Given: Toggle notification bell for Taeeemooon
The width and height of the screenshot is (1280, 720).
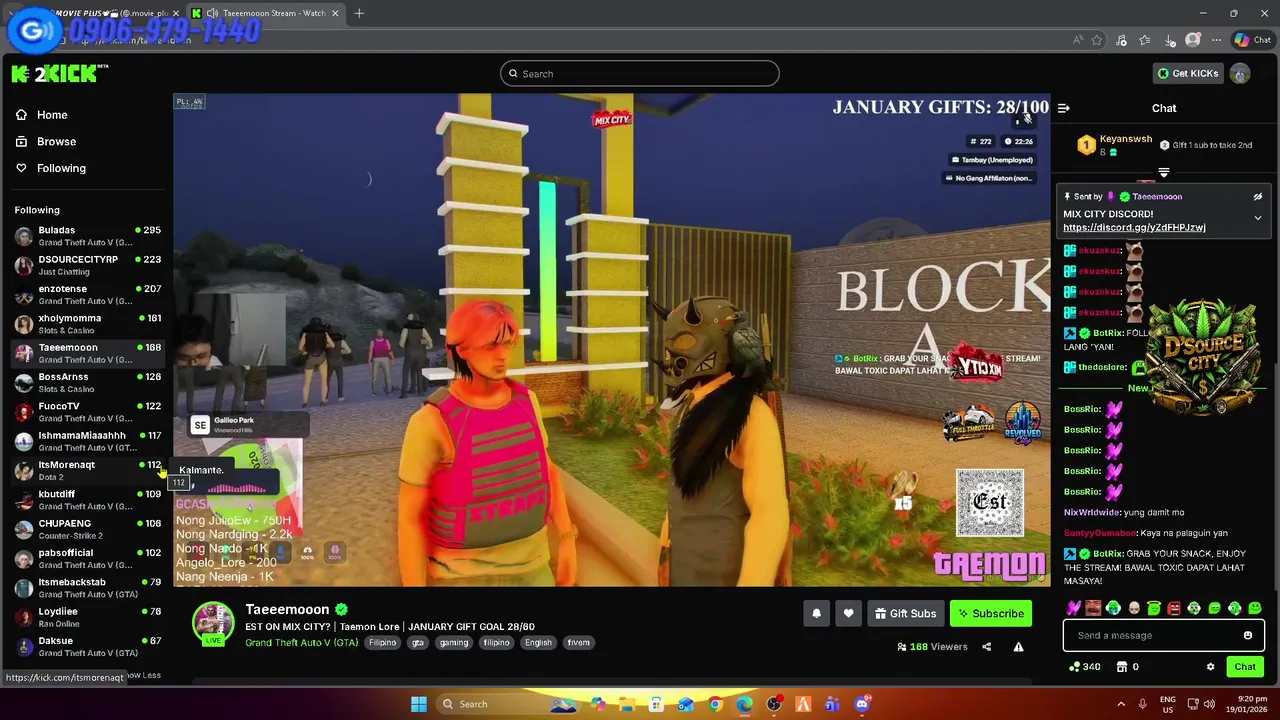Looking at the screenshot, I should point(816,614).
